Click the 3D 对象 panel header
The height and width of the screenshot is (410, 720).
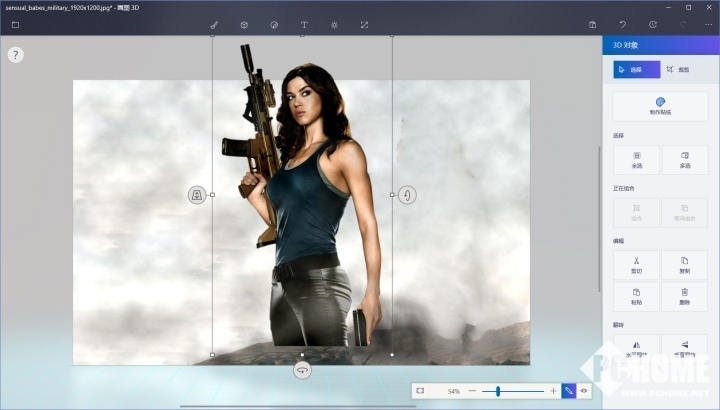661,45
